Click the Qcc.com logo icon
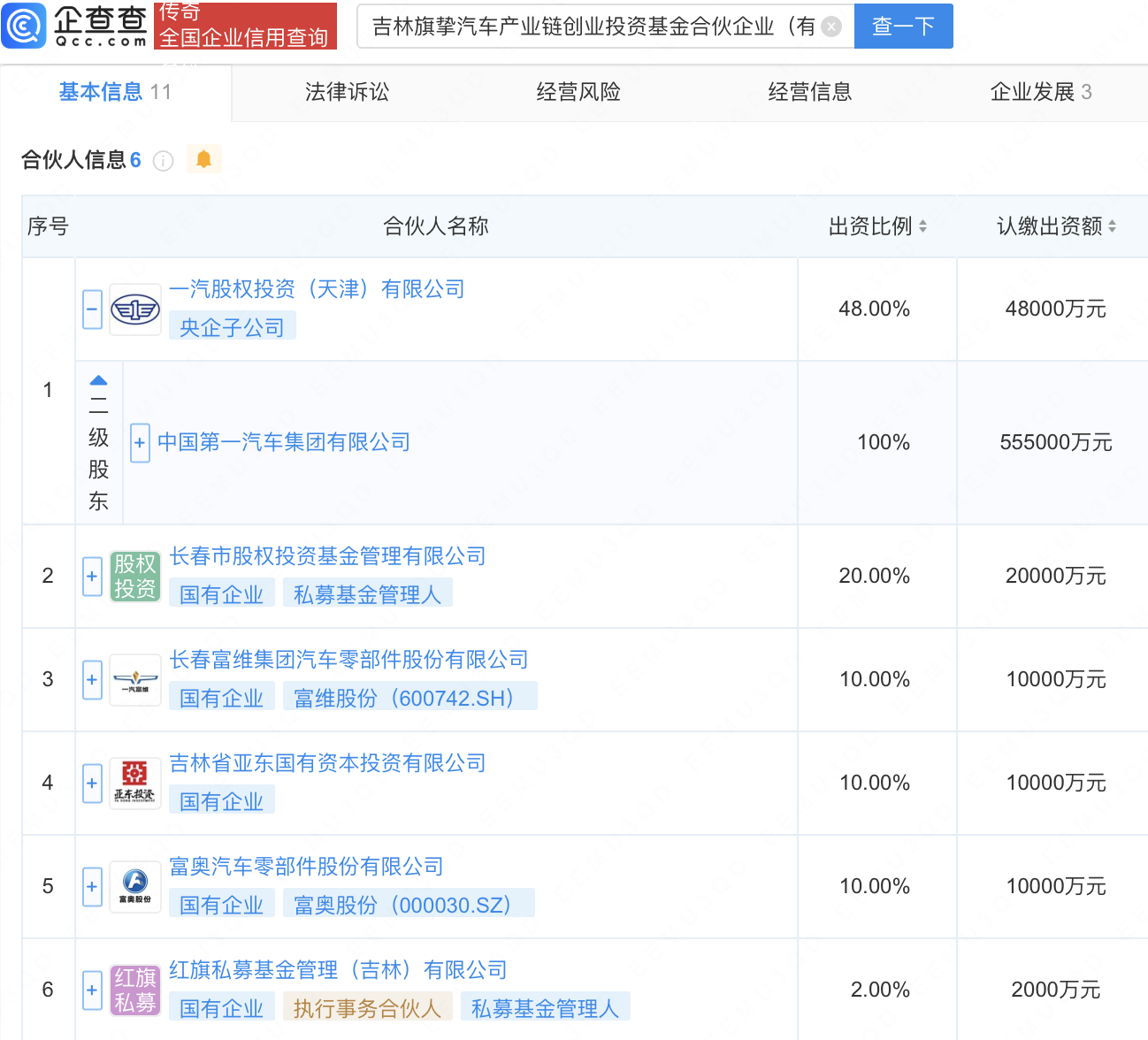Viewport: 1148px width, 1040px height. (24, 26)
